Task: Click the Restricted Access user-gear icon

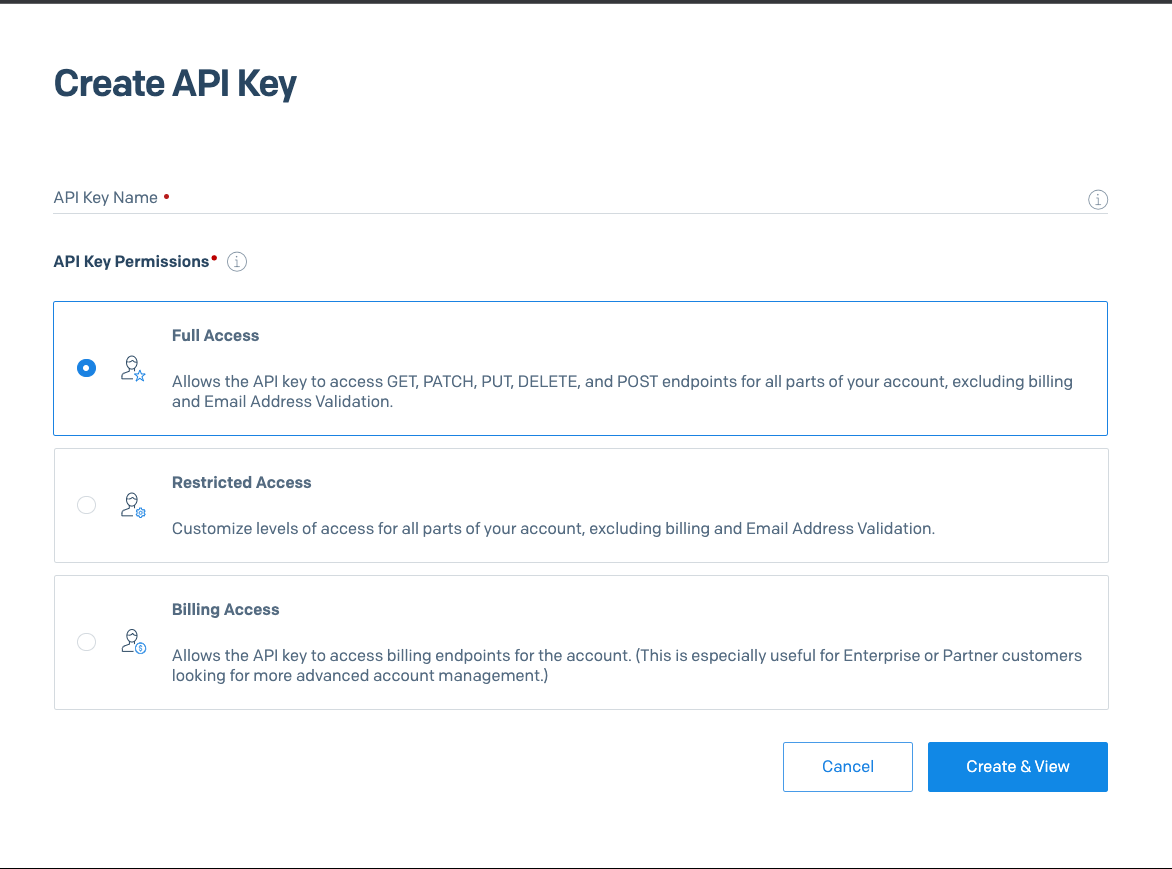Action: (133, 505)
